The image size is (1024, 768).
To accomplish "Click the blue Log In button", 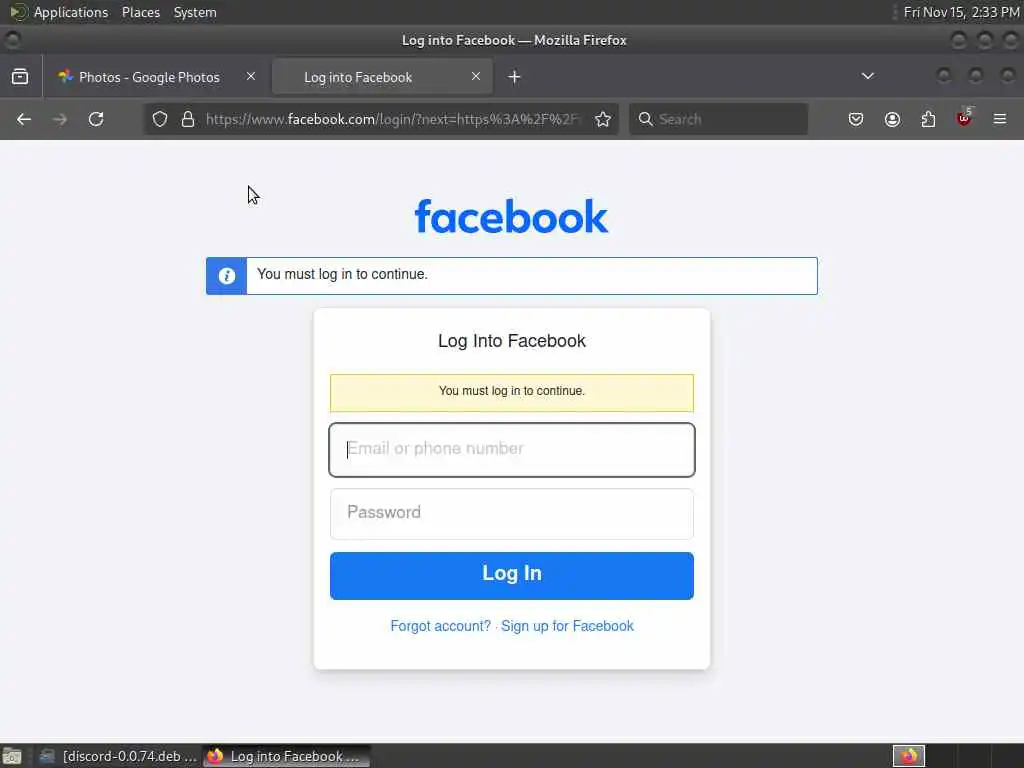I will coord(512,575).
